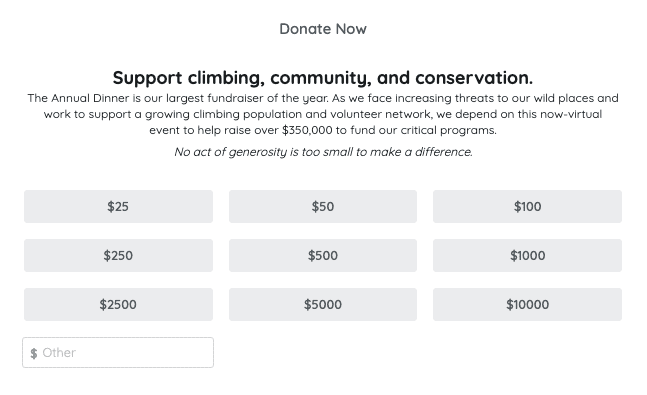The width and height of the screenshot is (647, 395).
Task: Select the $250 donation amount
Action: point(118,255)
